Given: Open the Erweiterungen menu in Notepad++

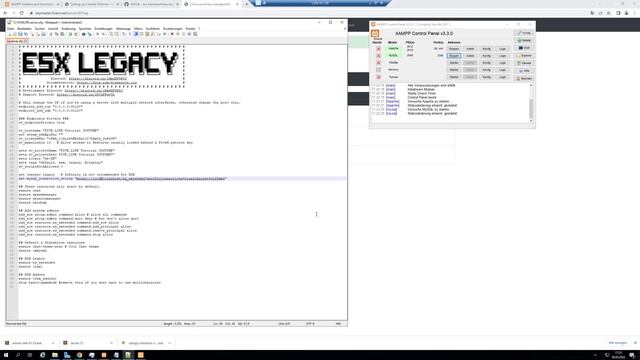Looking at the screenshot, I should pos(172,29).
